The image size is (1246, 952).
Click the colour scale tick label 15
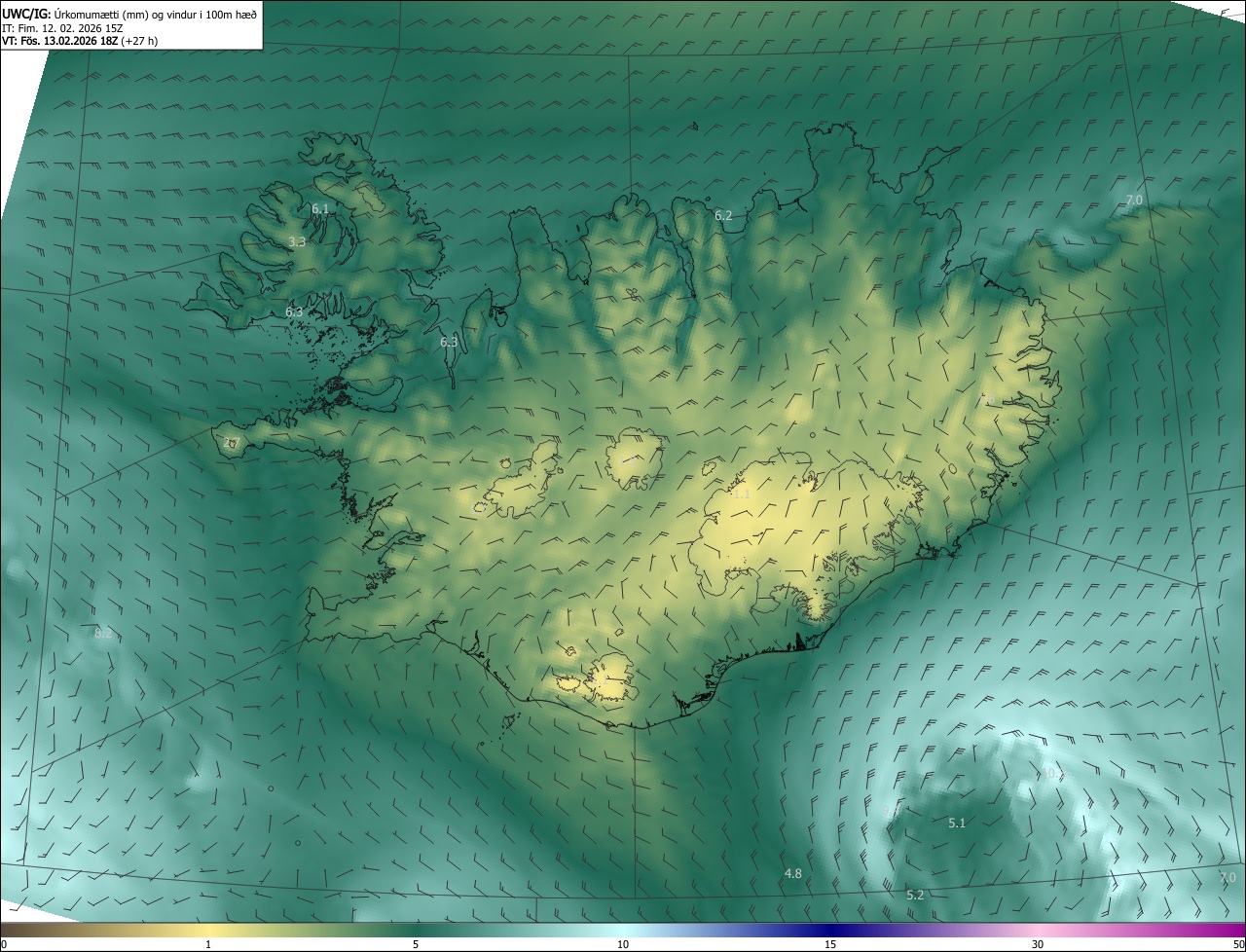[x=830, y=944]
